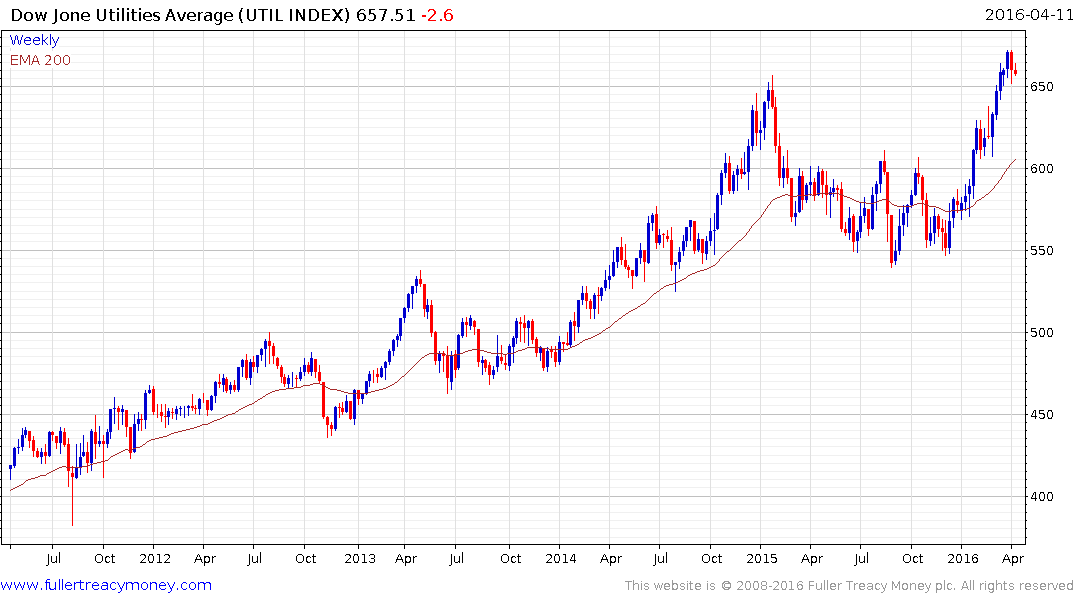The image size is (1075, 600).
Task: Select the price change value -2.6
Action: tap(437, 15)
